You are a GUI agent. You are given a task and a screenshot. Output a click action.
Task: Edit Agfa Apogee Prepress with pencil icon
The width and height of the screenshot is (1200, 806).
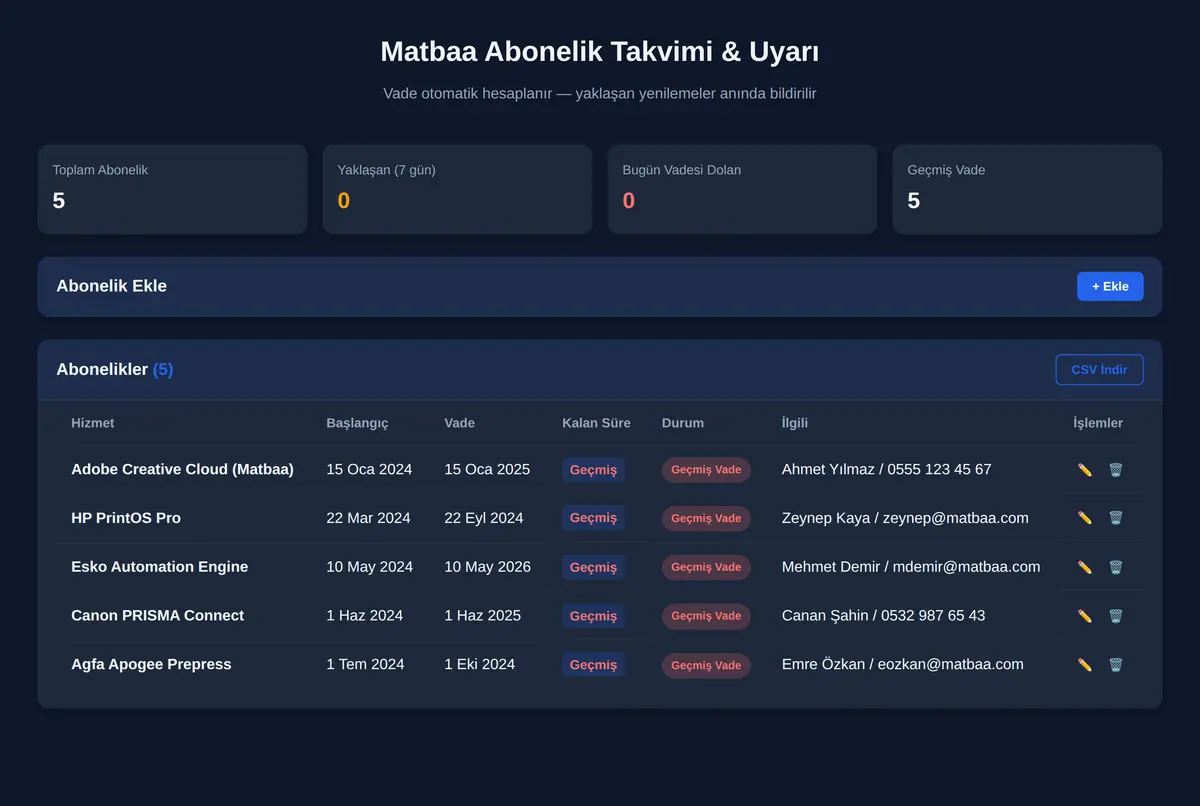point(1085,665)
